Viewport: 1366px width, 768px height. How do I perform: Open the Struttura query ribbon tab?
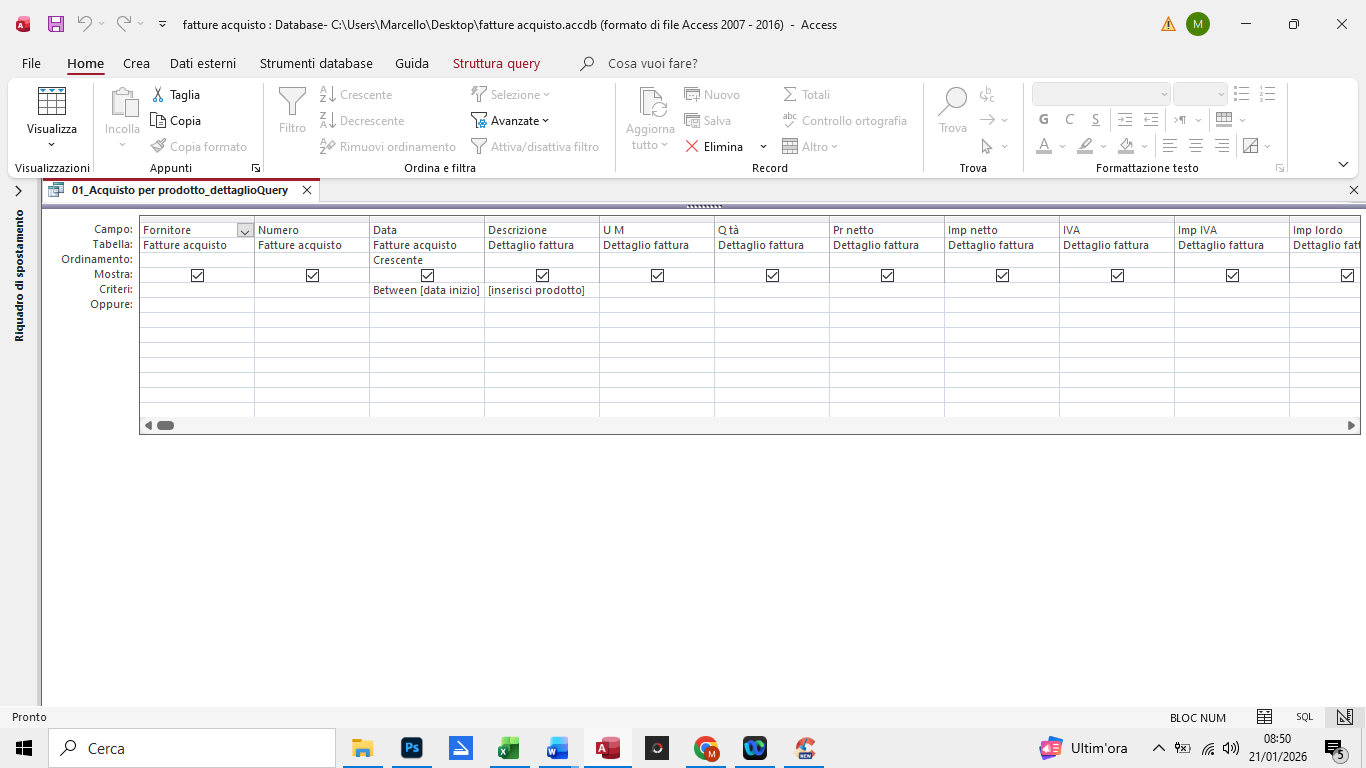tap(496, 63)
